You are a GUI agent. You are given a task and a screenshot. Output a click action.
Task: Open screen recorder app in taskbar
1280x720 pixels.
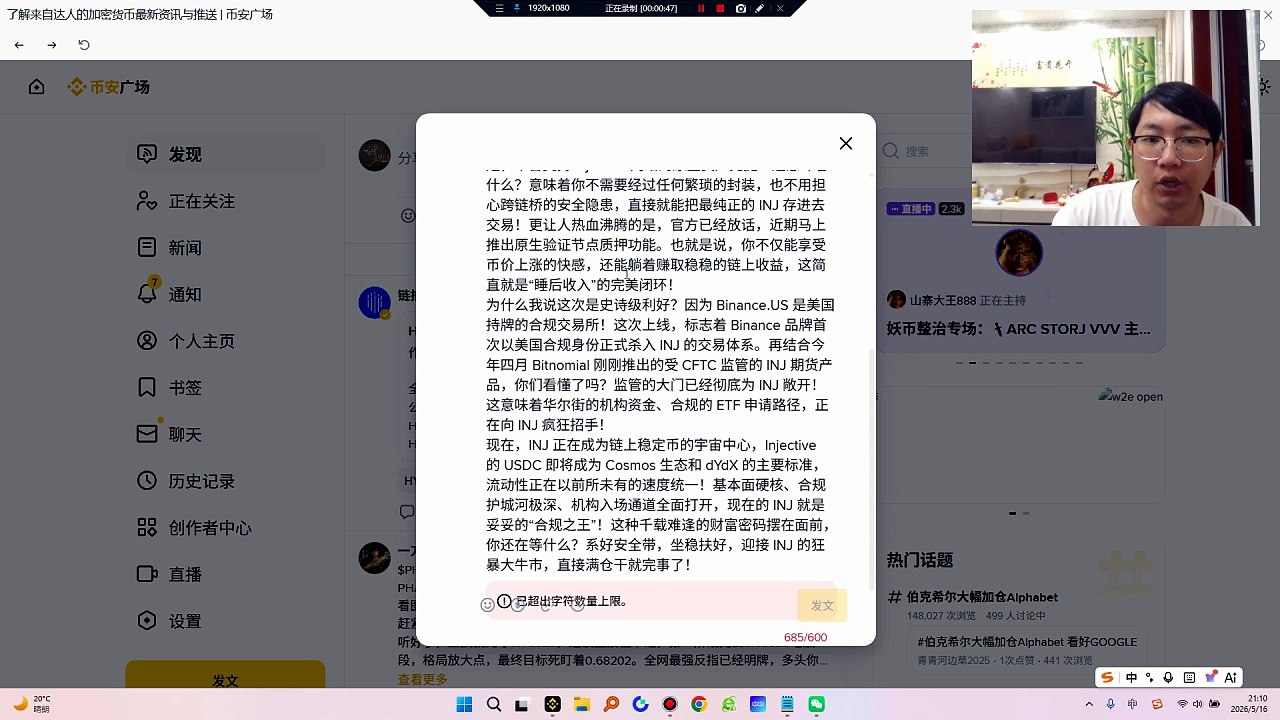tap(670, 704)
